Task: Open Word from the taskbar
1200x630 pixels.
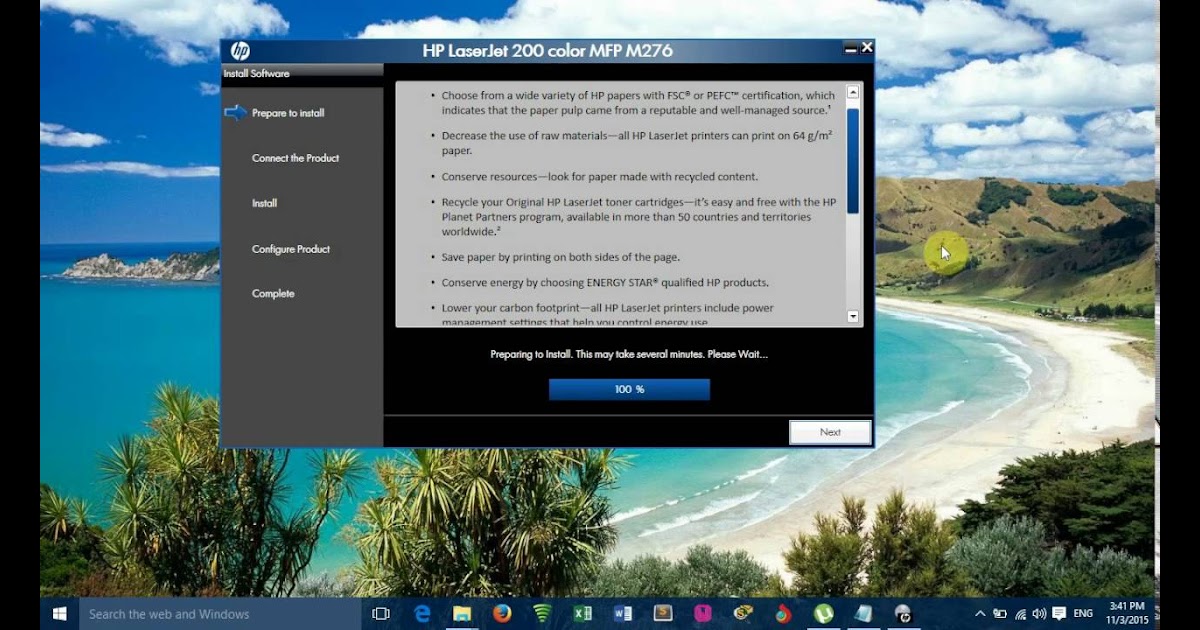Action: 622,613
